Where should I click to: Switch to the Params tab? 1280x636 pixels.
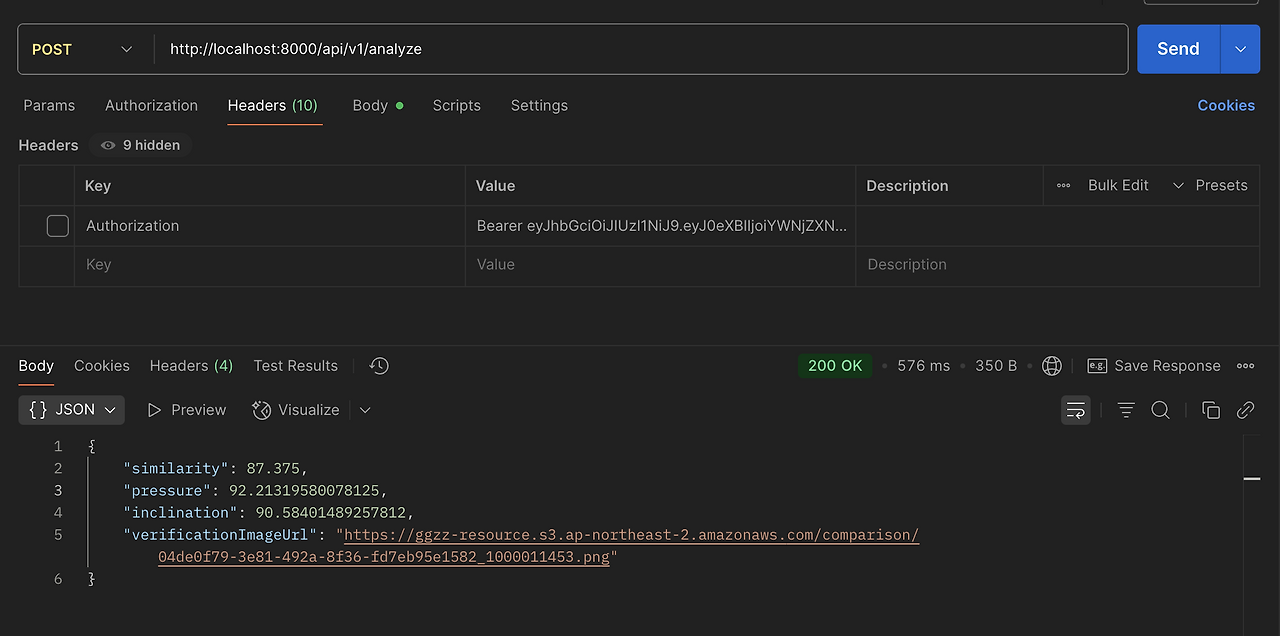[x=49, y=105]
